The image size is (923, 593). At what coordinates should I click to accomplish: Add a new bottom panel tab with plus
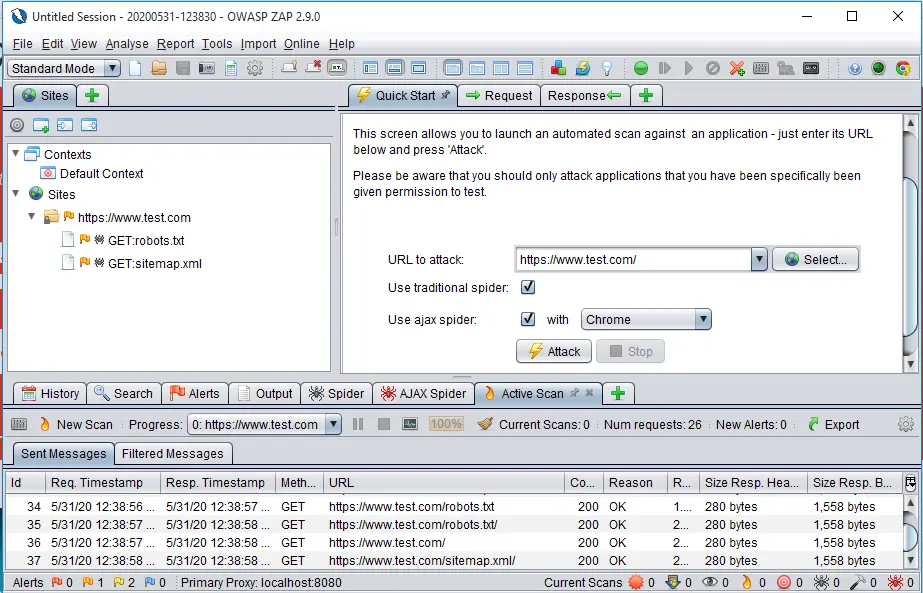(x=618, y=393)
